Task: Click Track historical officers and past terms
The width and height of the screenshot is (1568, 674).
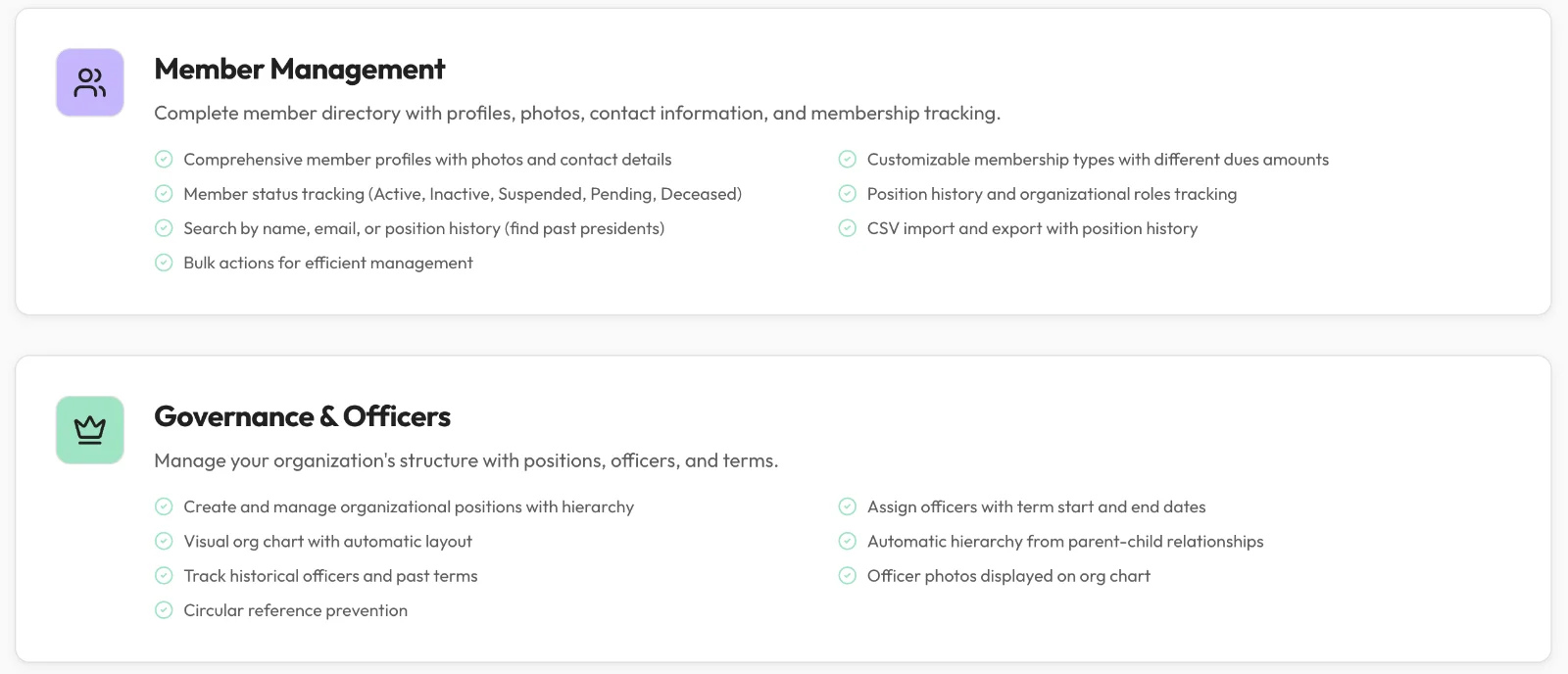Action: 330,576
